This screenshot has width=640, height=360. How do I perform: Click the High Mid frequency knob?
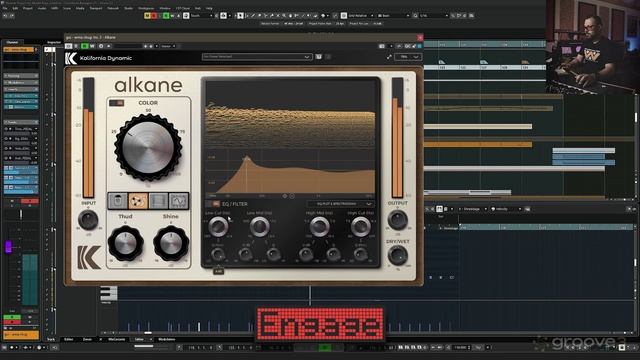pyautogui.click(x=319, y=227)
